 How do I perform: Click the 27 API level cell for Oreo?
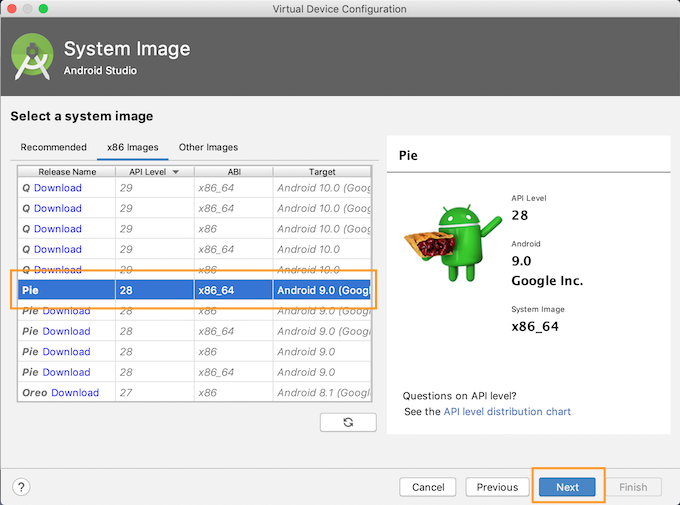[155, 392]
